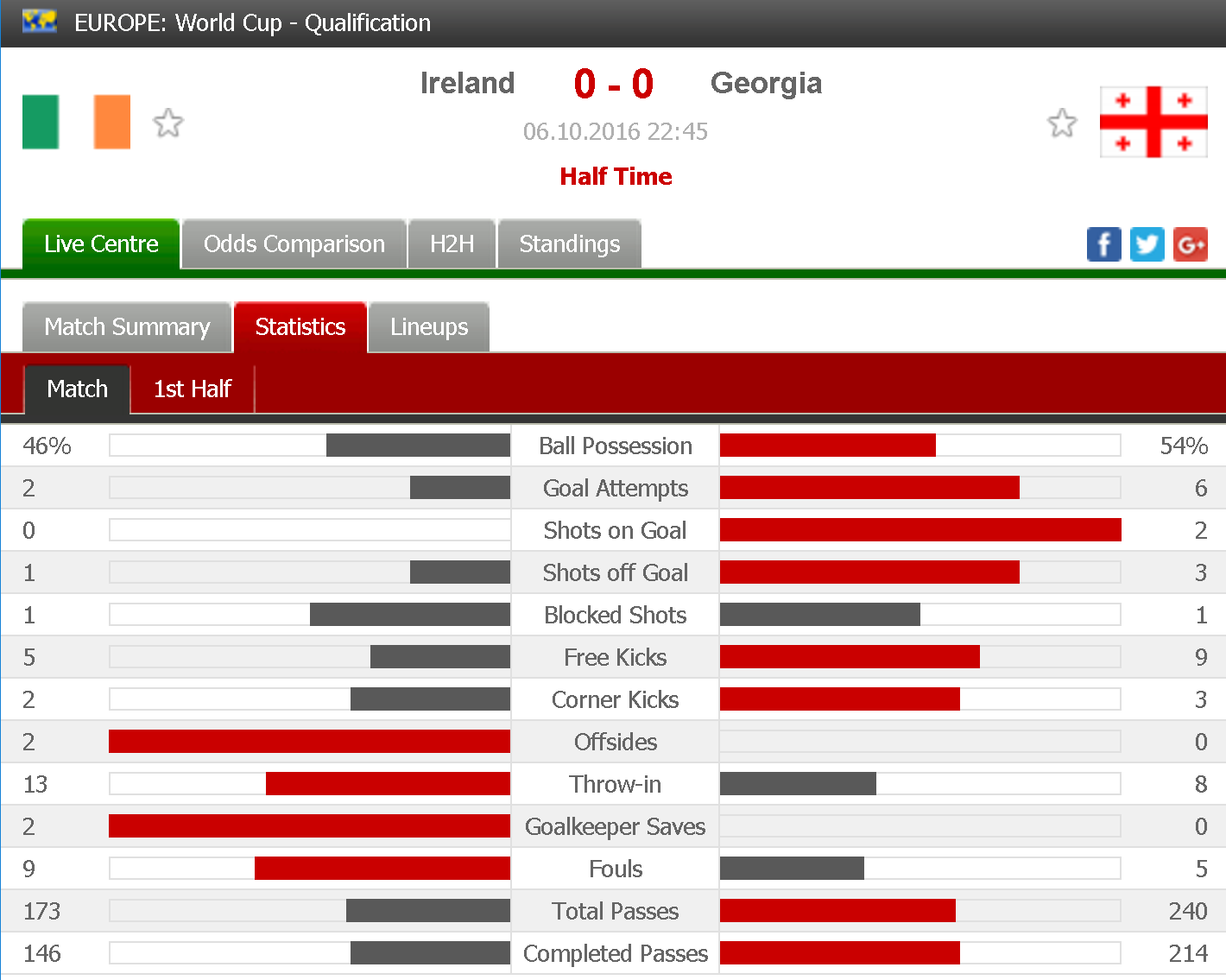Open the H2H tab
The image size is (1226, 980).
pos(452,244)
